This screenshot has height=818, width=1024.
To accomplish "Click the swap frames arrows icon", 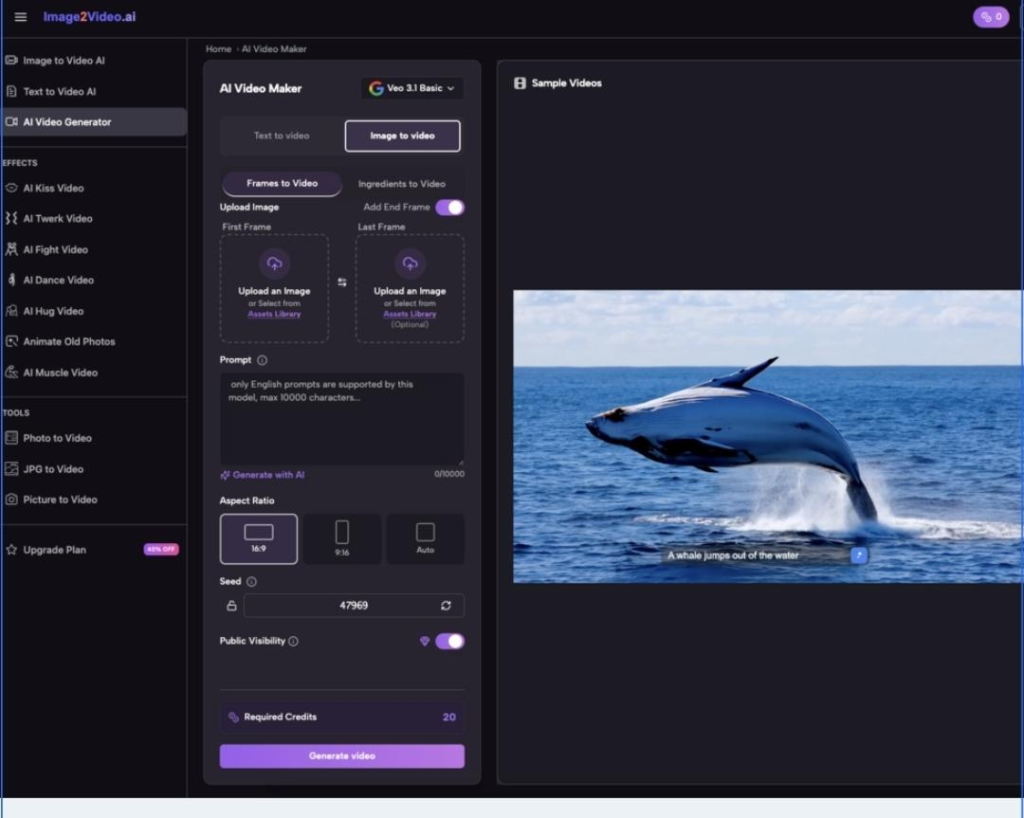I will [x=342, y=283].
